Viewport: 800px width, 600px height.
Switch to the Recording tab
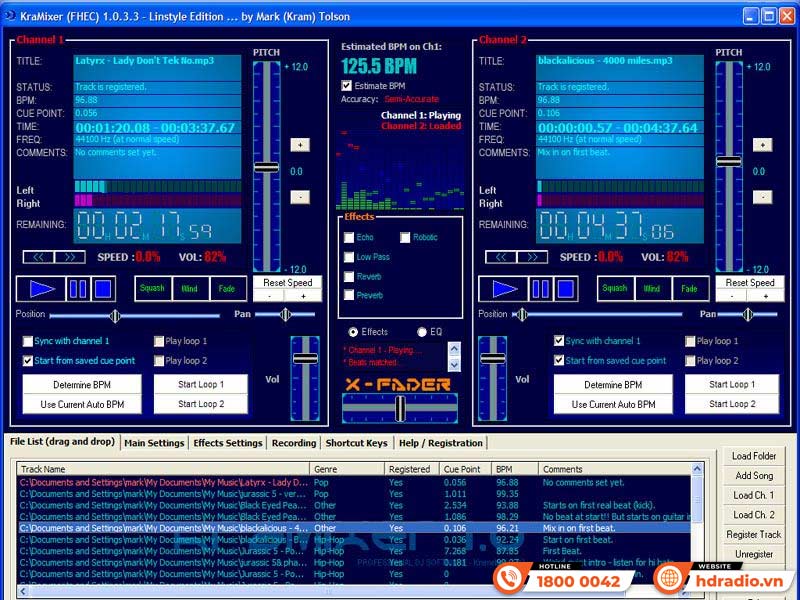coord(294,443)
